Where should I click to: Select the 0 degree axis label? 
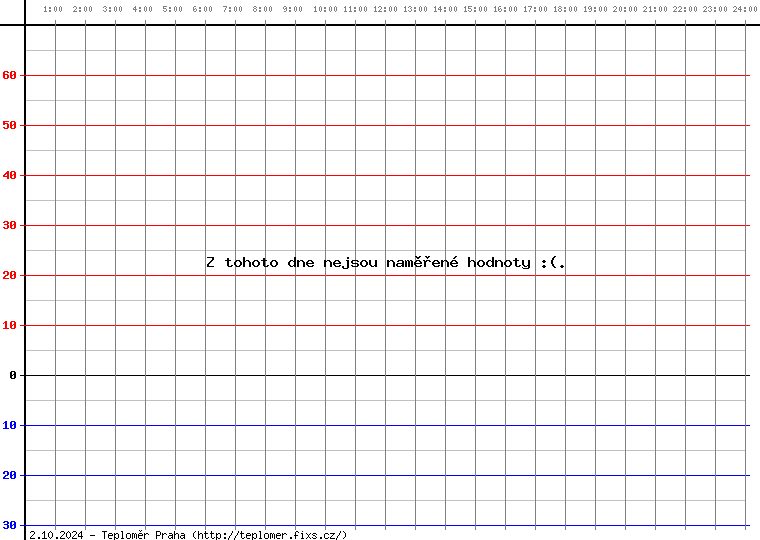coord(12,375)
